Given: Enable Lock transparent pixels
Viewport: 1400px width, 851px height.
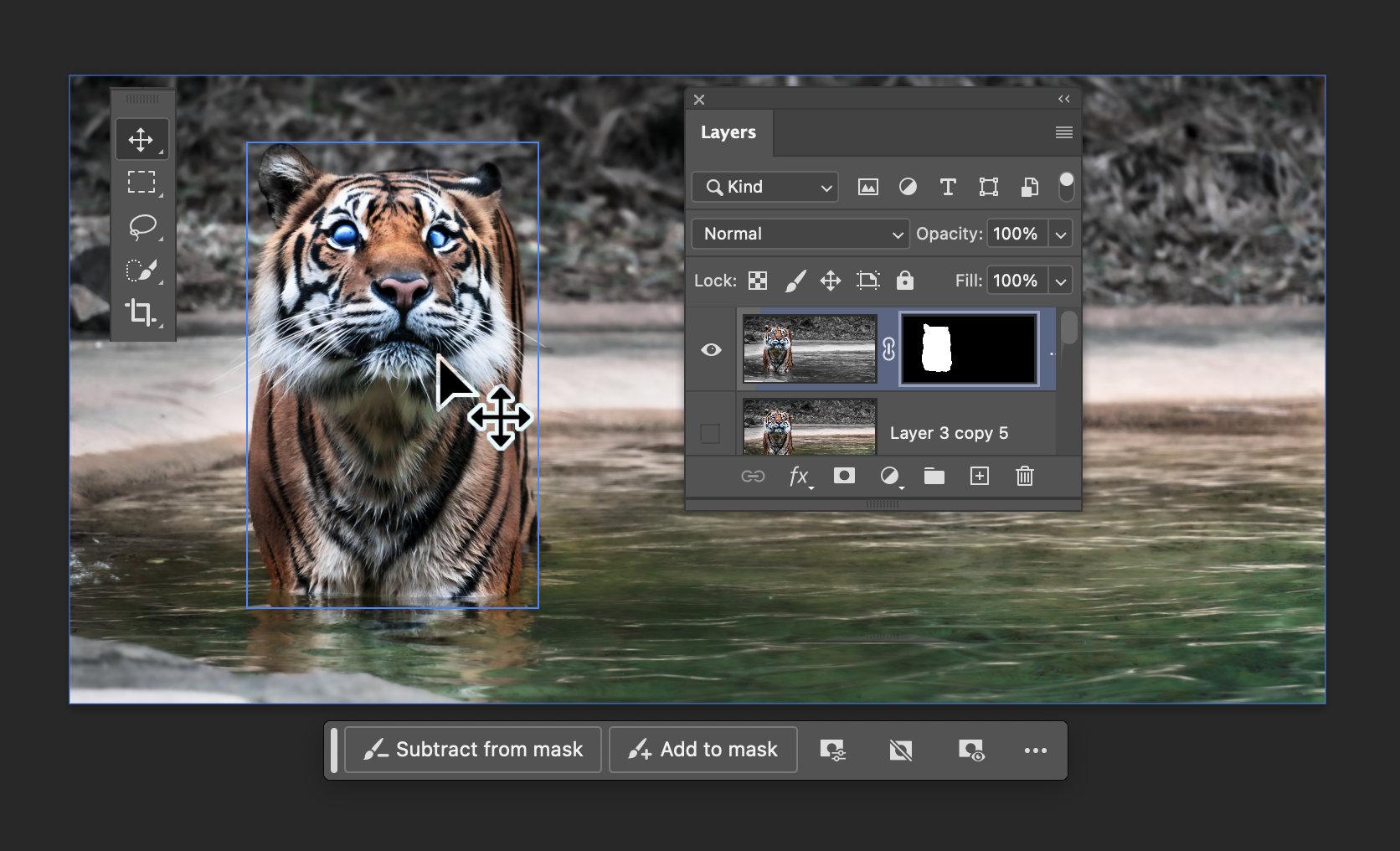Looking at the screenshot, I should pos(757,281).
